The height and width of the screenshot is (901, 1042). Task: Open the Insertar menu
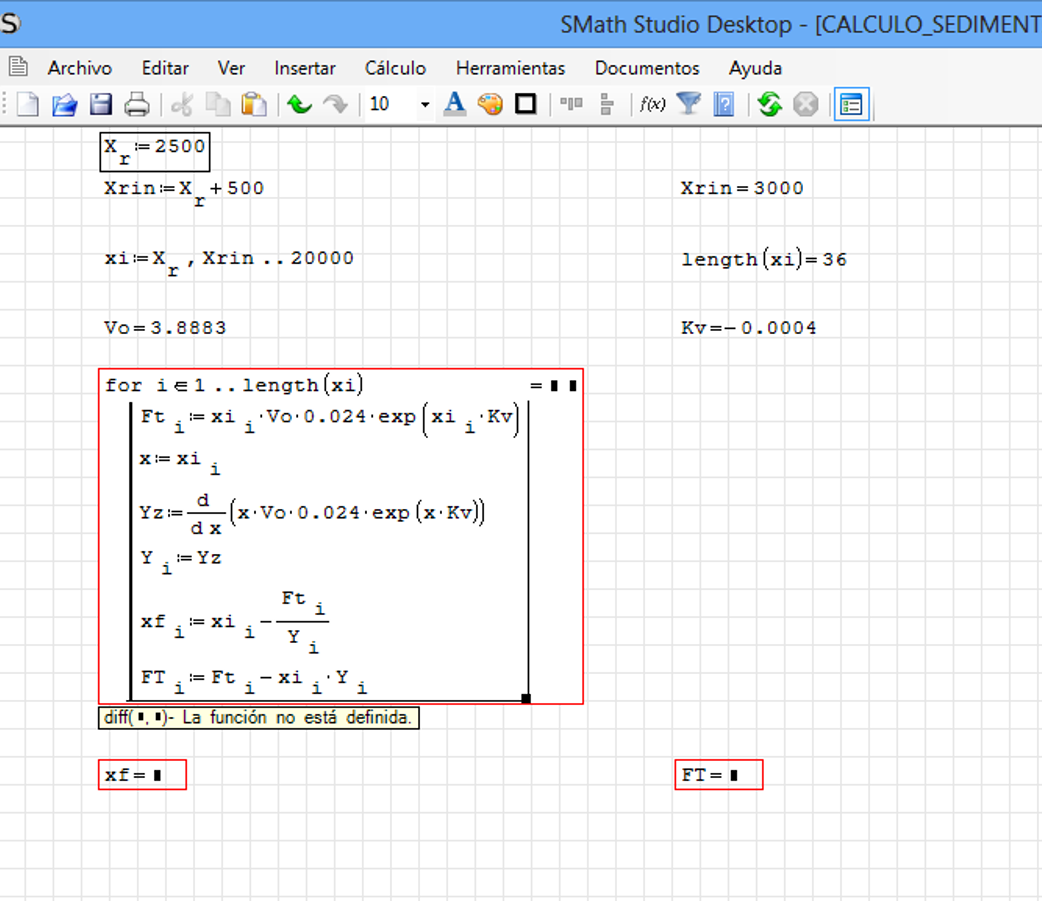tap(305, 68)
